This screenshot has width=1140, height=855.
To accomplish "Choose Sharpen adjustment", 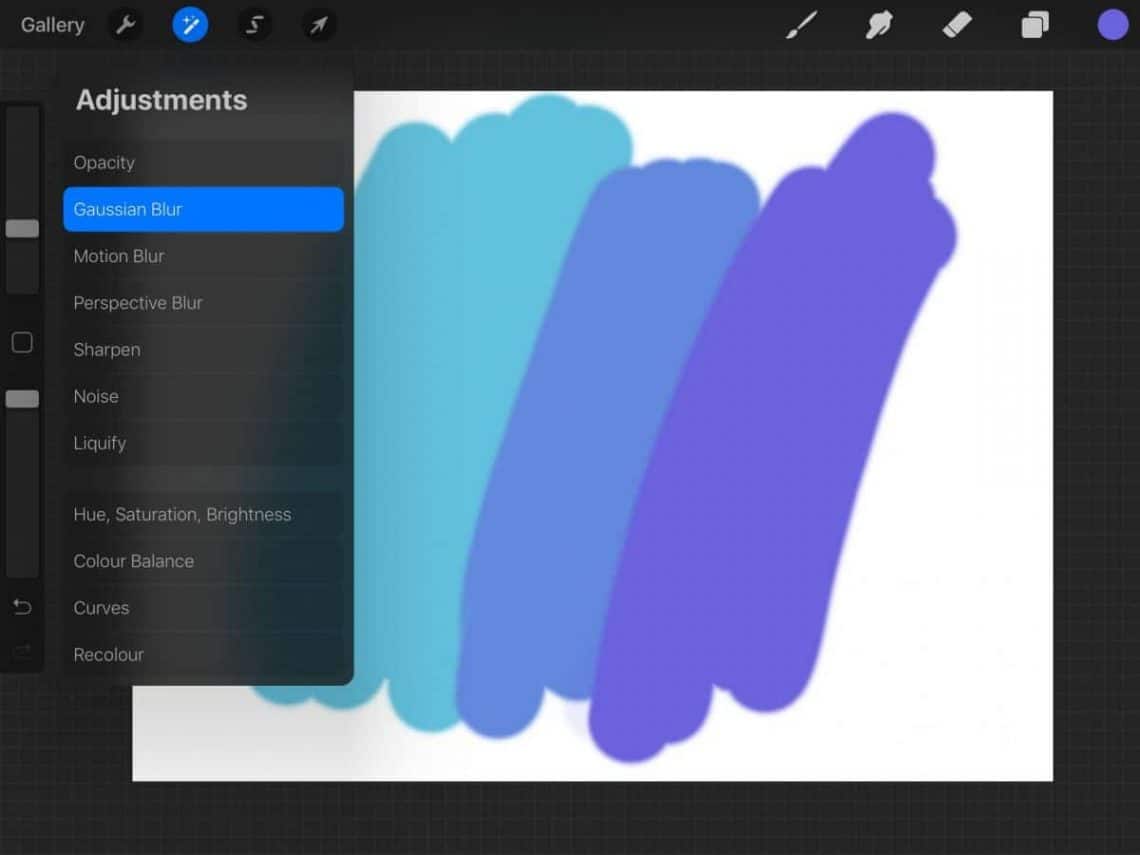I will (x=204, y=350).
